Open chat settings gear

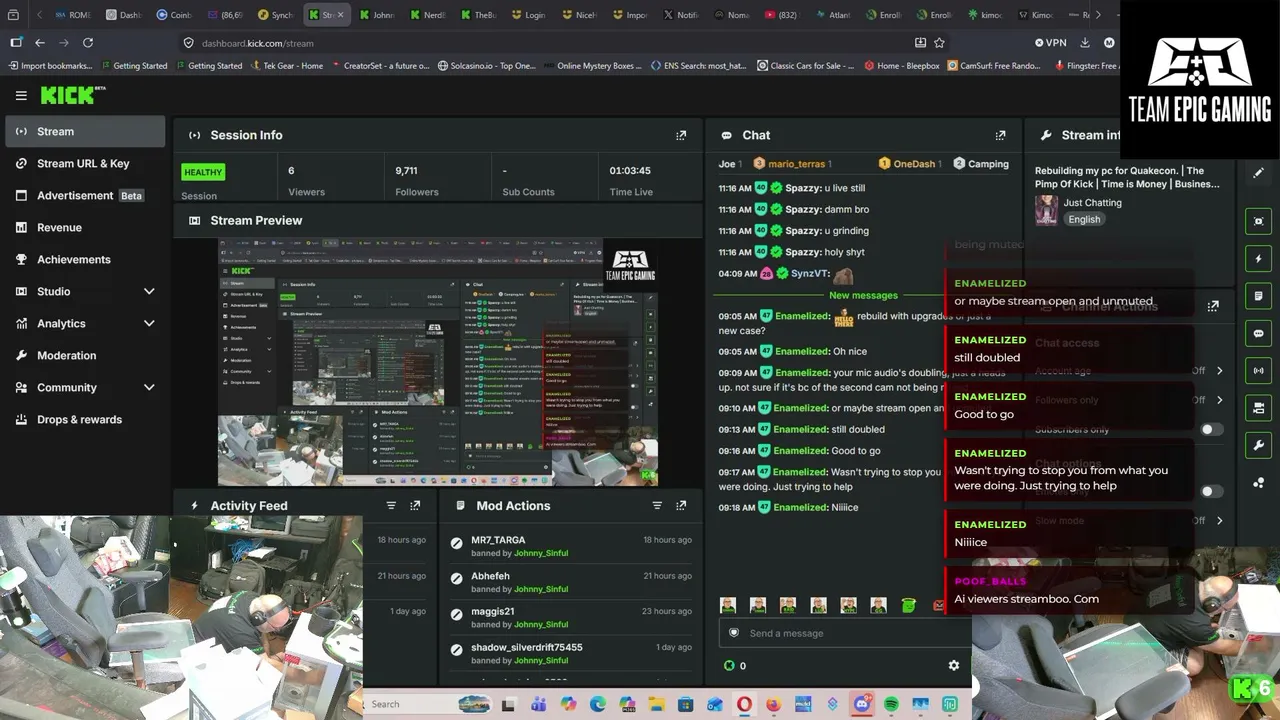tap(953, 665)
